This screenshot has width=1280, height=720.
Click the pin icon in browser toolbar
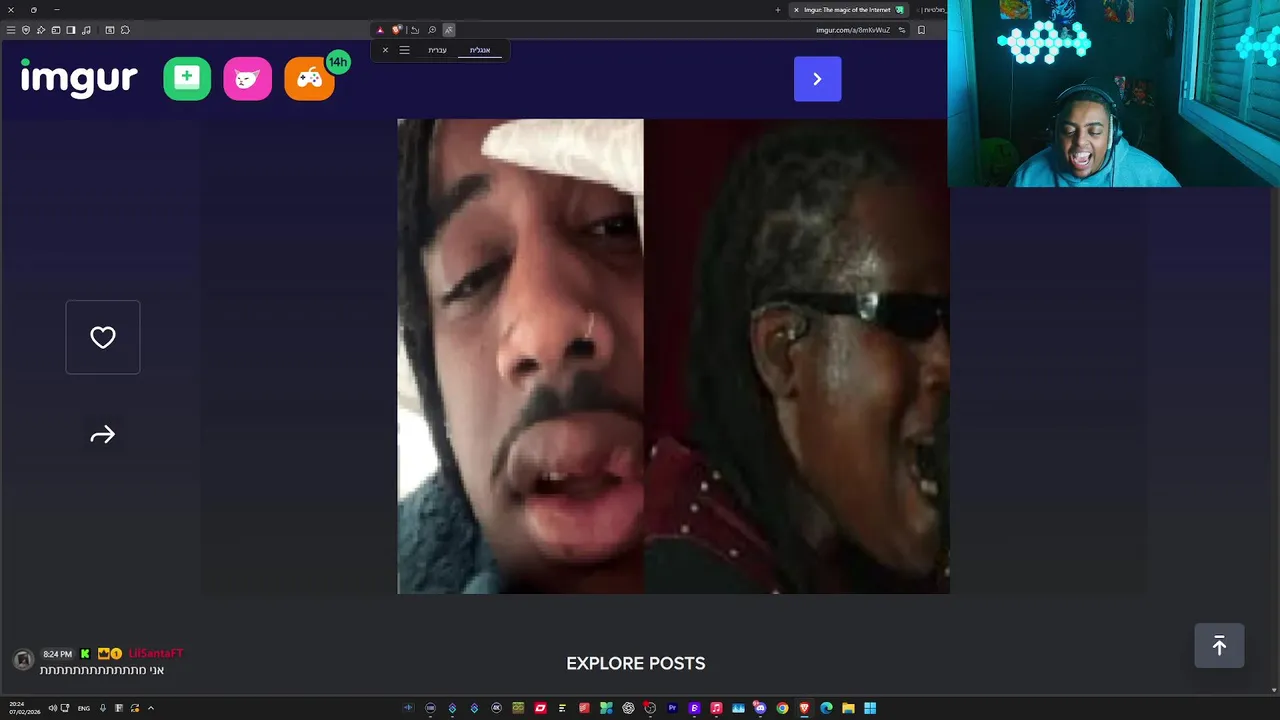(41, 30)
